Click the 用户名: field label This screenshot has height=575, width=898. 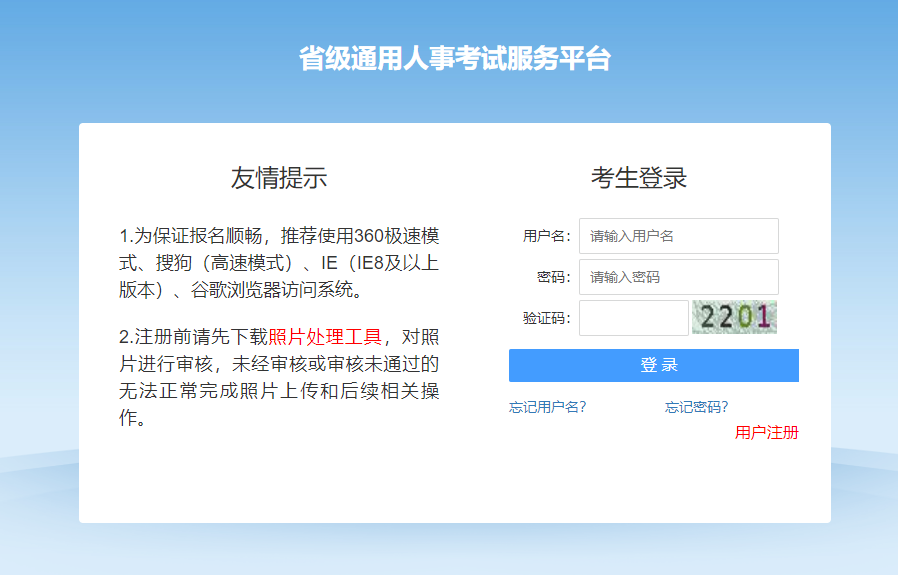coord(547,236)
